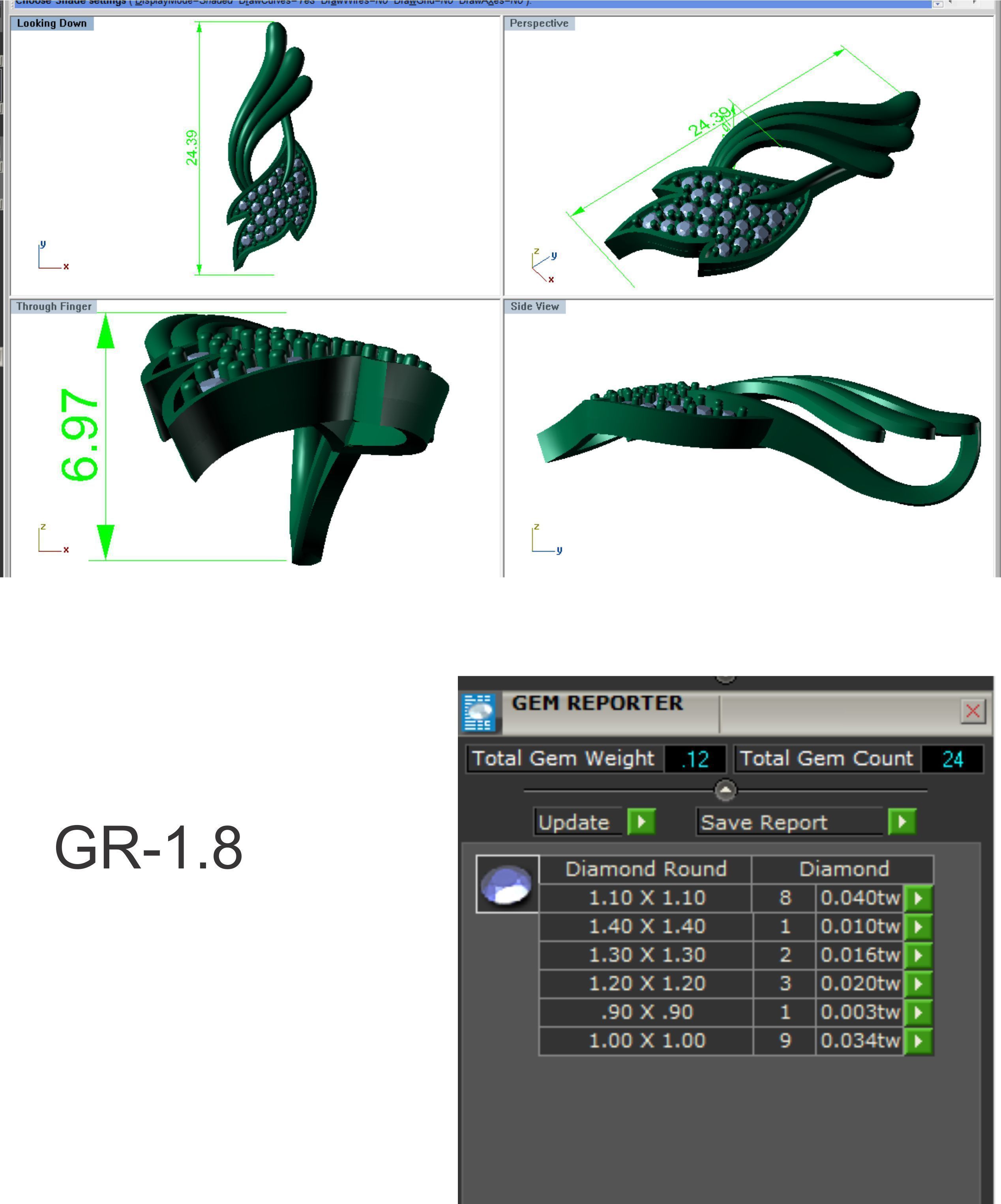Click green arrow for 1.00 X 1.00 row
Image resolution: width=1001 pixels, height=1204 pixels.
(918, 1041)
